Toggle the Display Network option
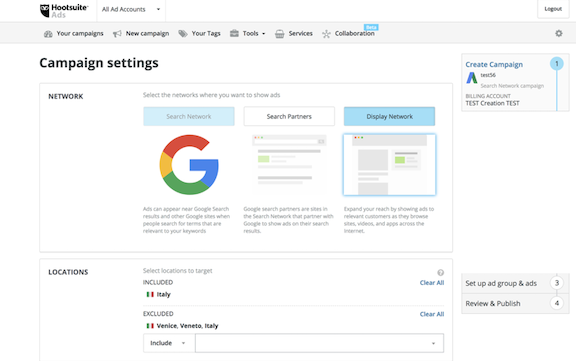This screenshot has width=576, height=361. [x=389, y=116]
